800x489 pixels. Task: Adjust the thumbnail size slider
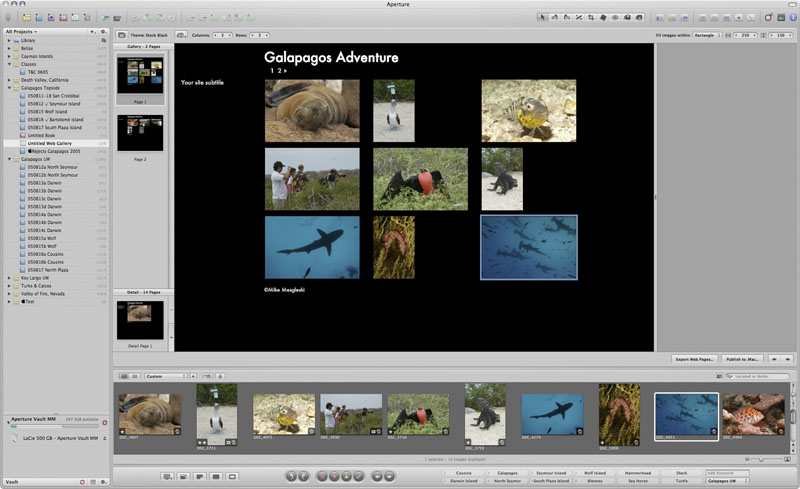760,459
